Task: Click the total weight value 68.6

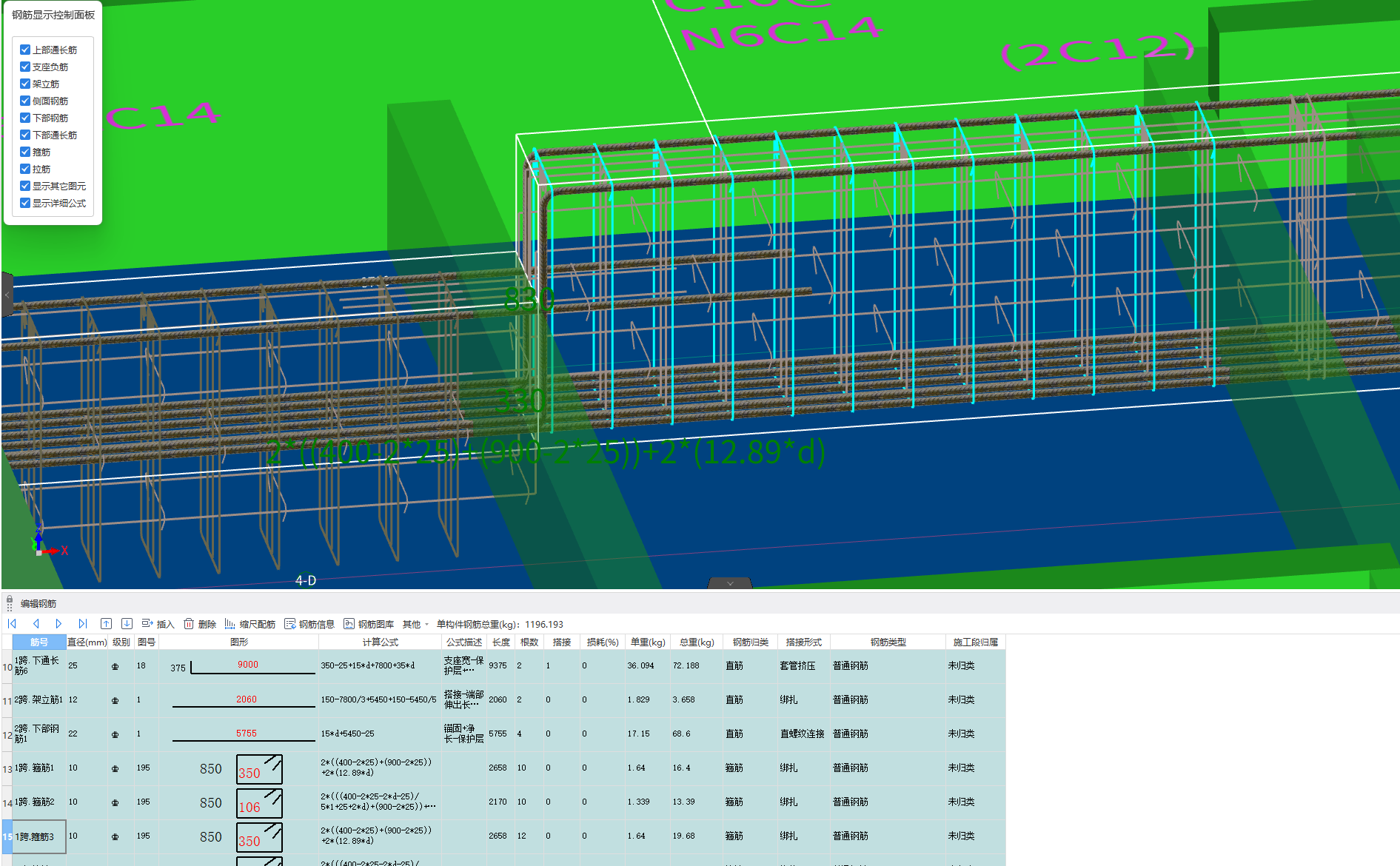Action: tap(681, 734)
